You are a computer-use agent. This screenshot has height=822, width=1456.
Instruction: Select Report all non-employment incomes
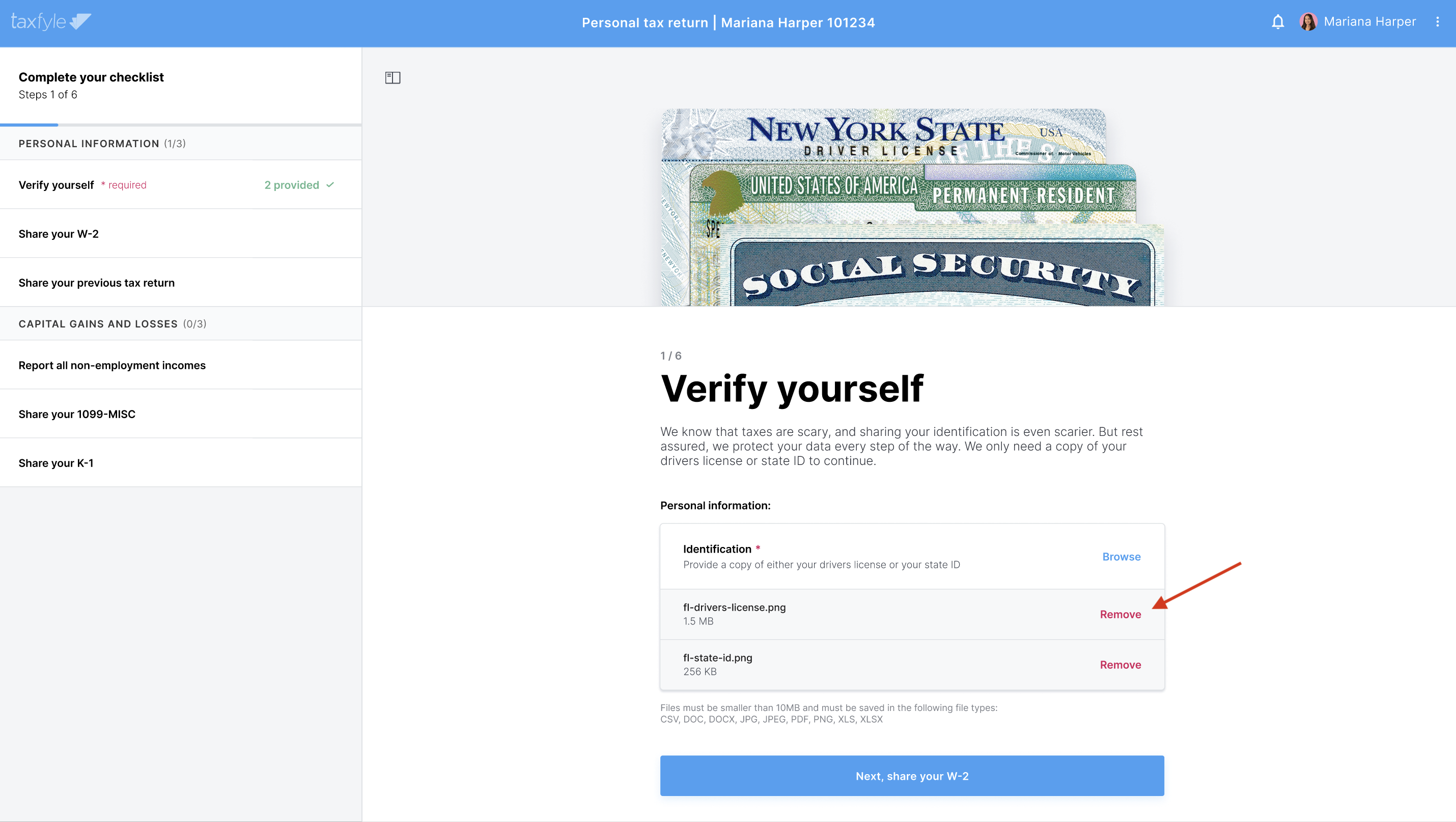pyautogui.click(x=181, y=365)
